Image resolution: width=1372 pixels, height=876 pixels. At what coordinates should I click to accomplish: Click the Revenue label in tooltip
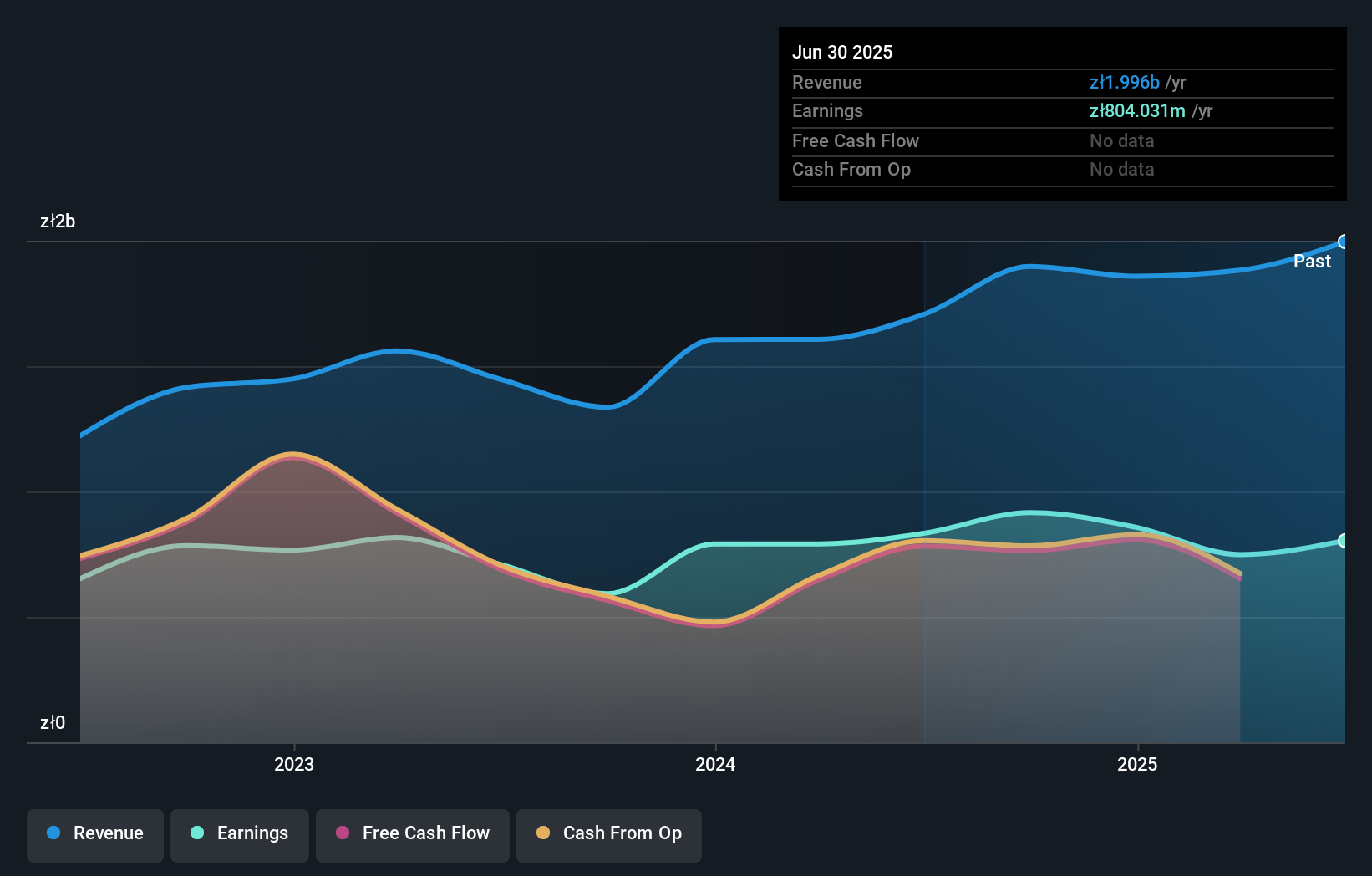[827, 82]
